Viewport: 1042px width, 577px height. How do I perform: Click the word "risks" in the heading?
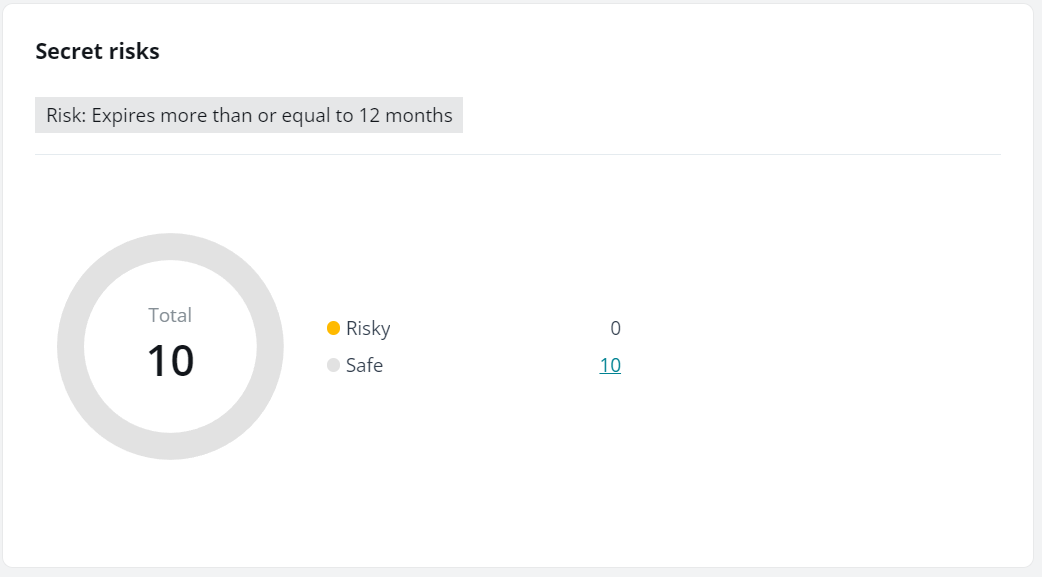point(133,52)
